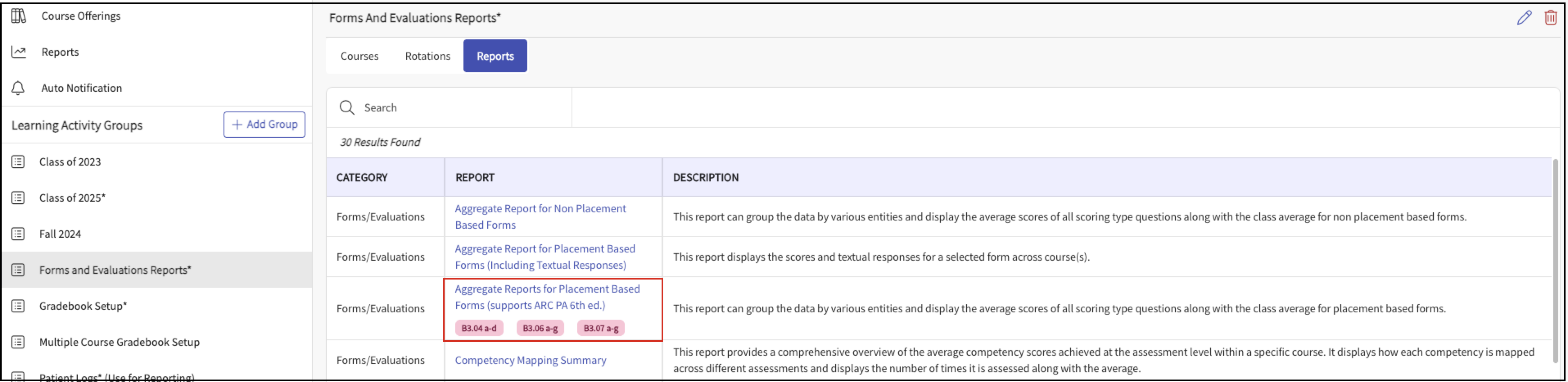Select the active Reports tab
Screen dimensions: 1568x382
(x=495, y=56)
